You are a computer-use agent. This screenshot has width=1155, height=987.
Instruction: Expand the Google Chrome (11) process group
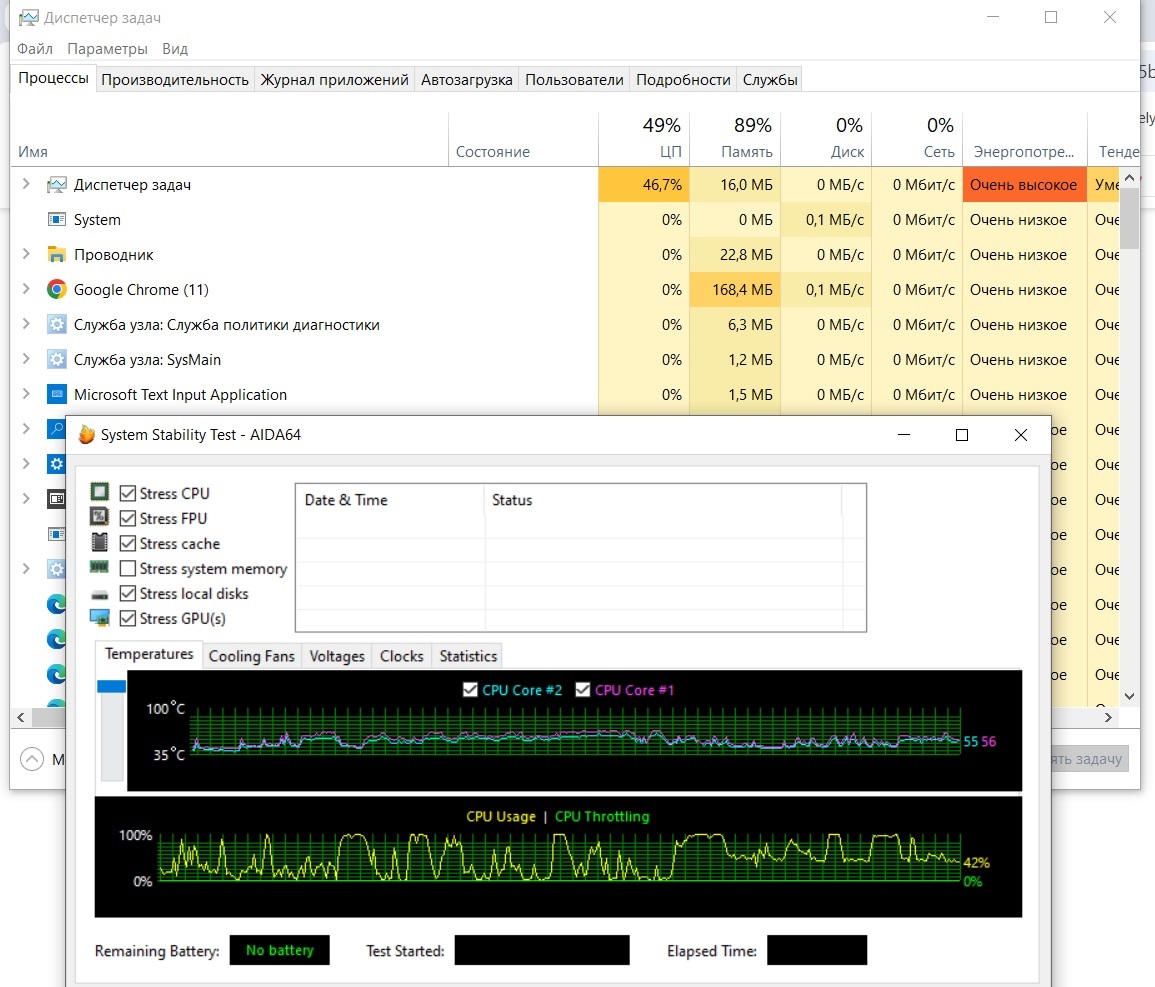pyautogui.click(x=27, y=290)
